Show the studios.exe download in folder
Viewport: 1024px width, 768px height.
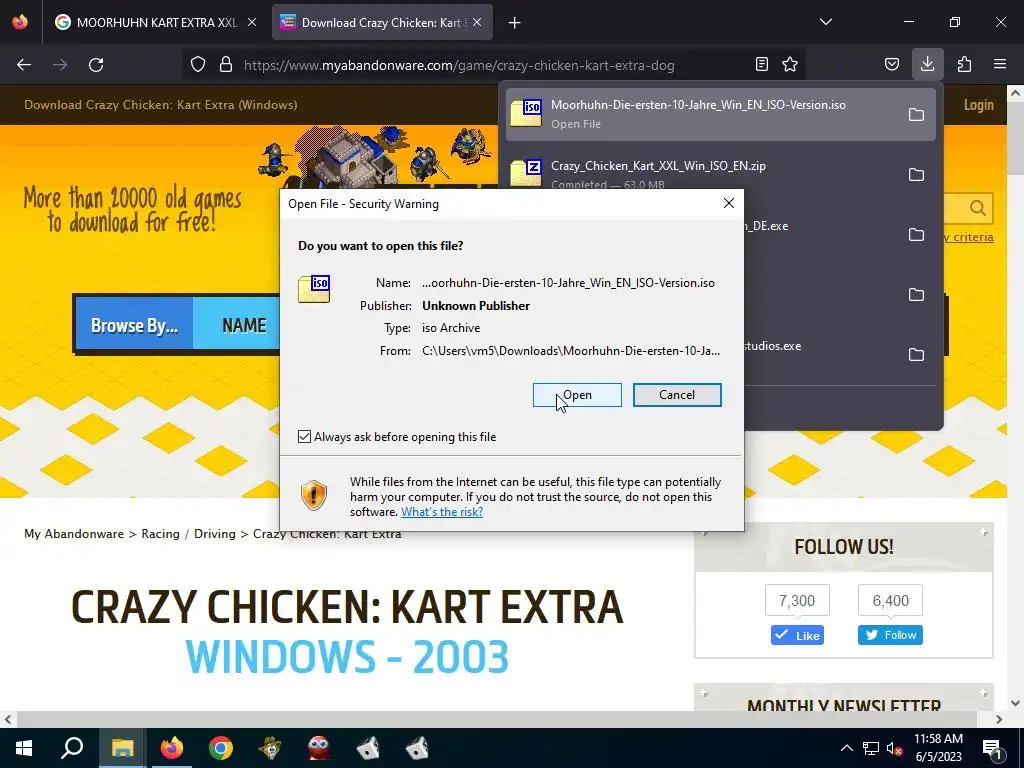[916, 355]
